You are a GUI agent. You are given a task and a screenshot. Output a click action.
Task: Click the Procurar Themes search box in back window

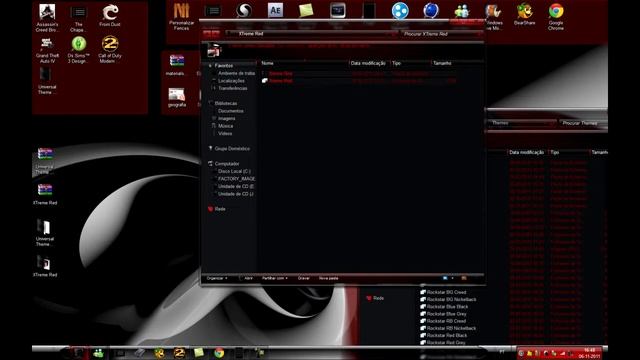click(583, 123)
